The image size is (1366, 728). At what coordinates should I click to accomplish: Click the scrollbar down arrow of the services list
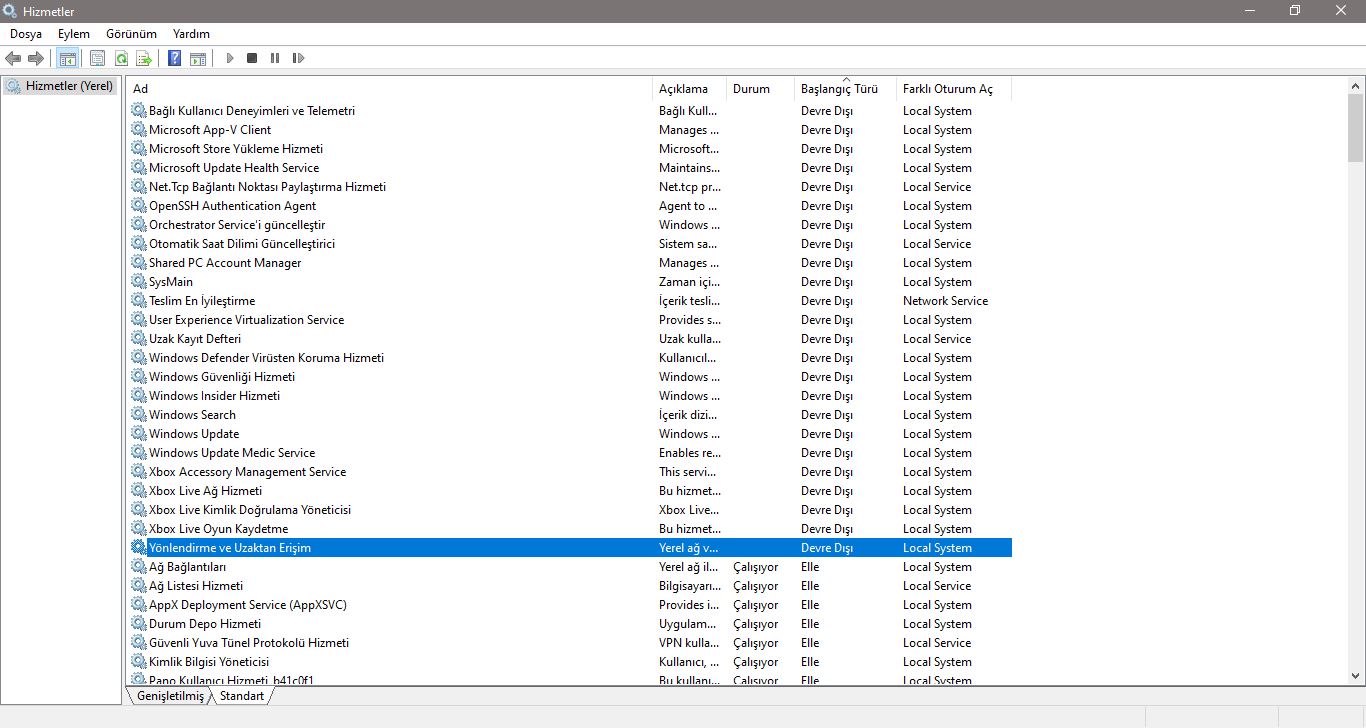(x=1355, y=676)
